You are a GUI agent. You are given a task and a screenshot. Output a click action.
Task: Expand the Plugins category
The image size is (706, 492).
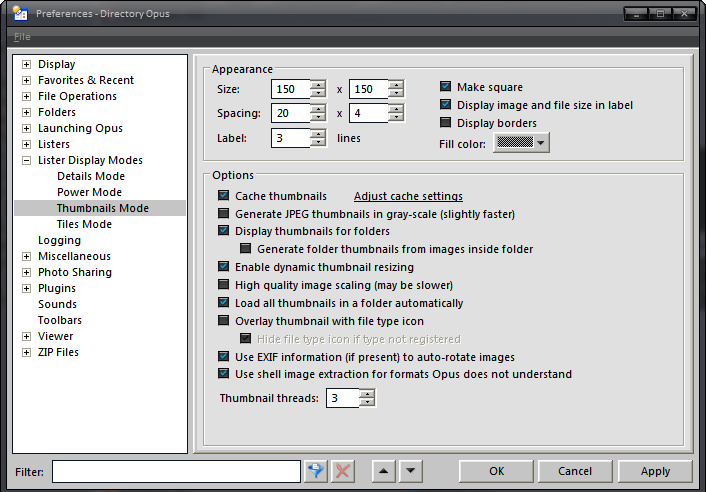pyautogui.click(x=27, y=289)
